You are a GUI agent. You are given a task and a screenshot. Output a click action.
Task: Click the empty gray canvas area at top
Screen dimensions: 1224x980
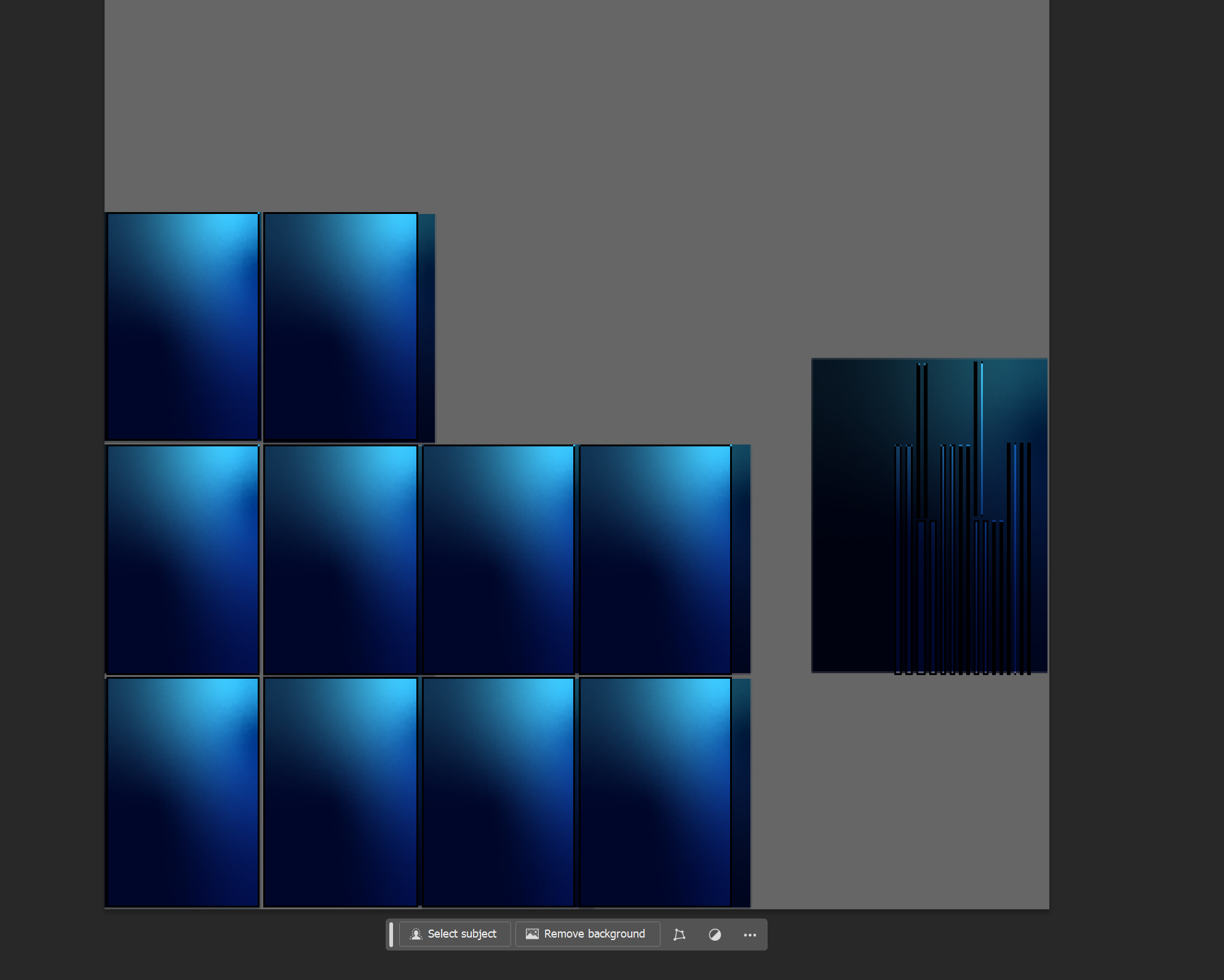pyautogui.click(x=576, y=105)
